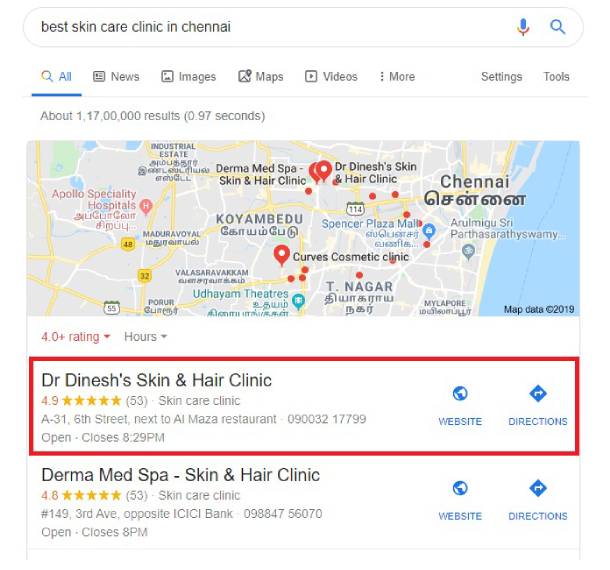This screenshot has width=610, height=570.
Task: Click Dr Dinesh's Skin & Hair map pin
Action: [x=323, y=171]
